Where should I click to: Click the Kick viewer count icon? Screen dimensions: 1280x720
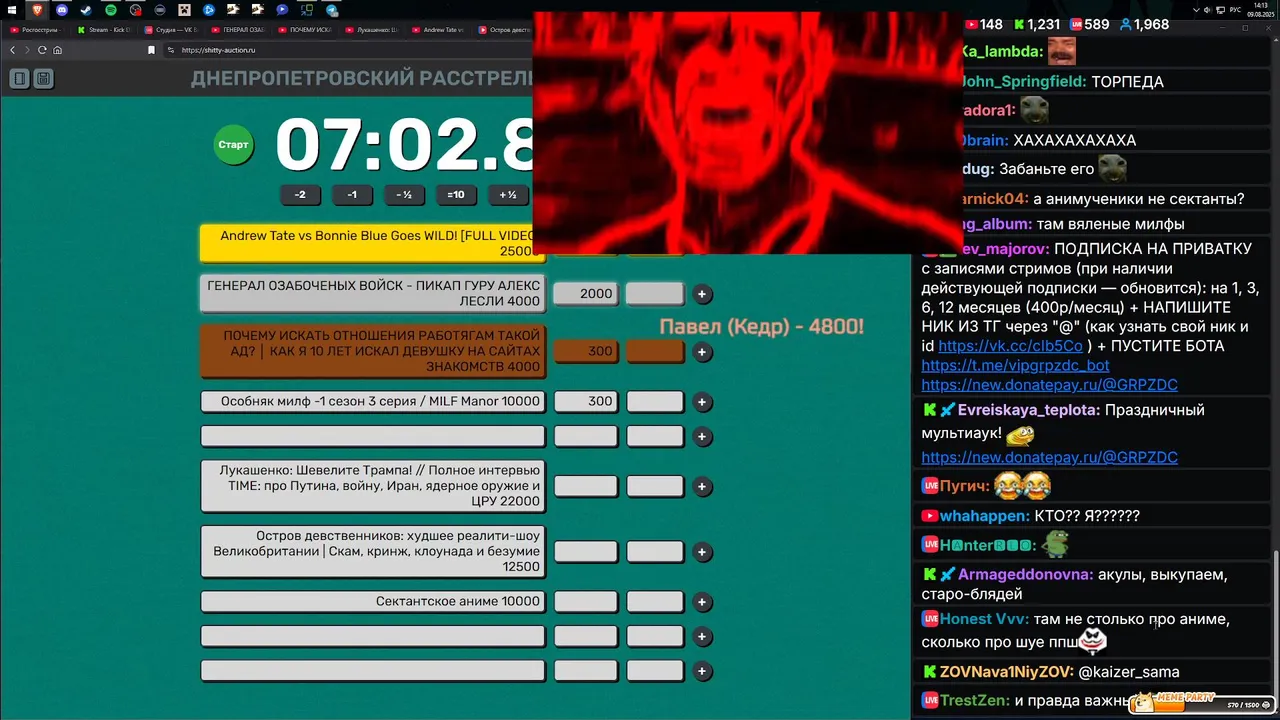[1019, 24]
